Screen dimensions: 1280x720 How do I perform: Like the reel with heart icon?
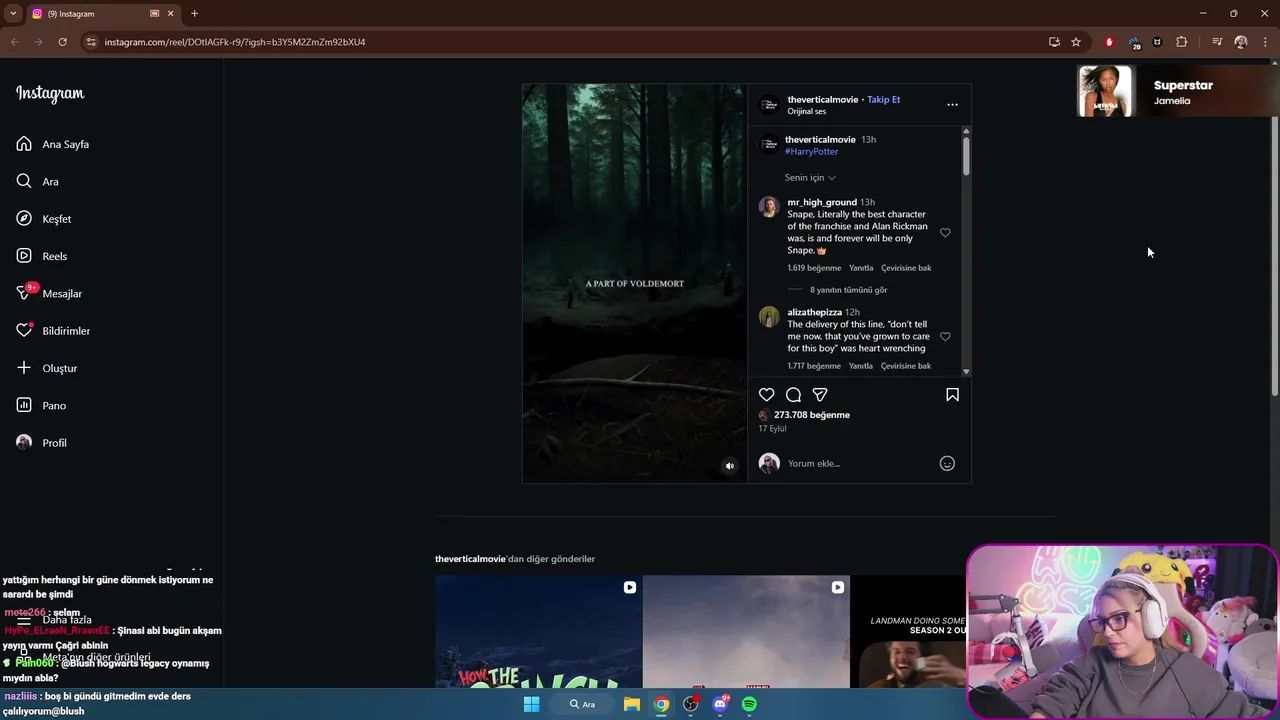[x=767, y=395]
